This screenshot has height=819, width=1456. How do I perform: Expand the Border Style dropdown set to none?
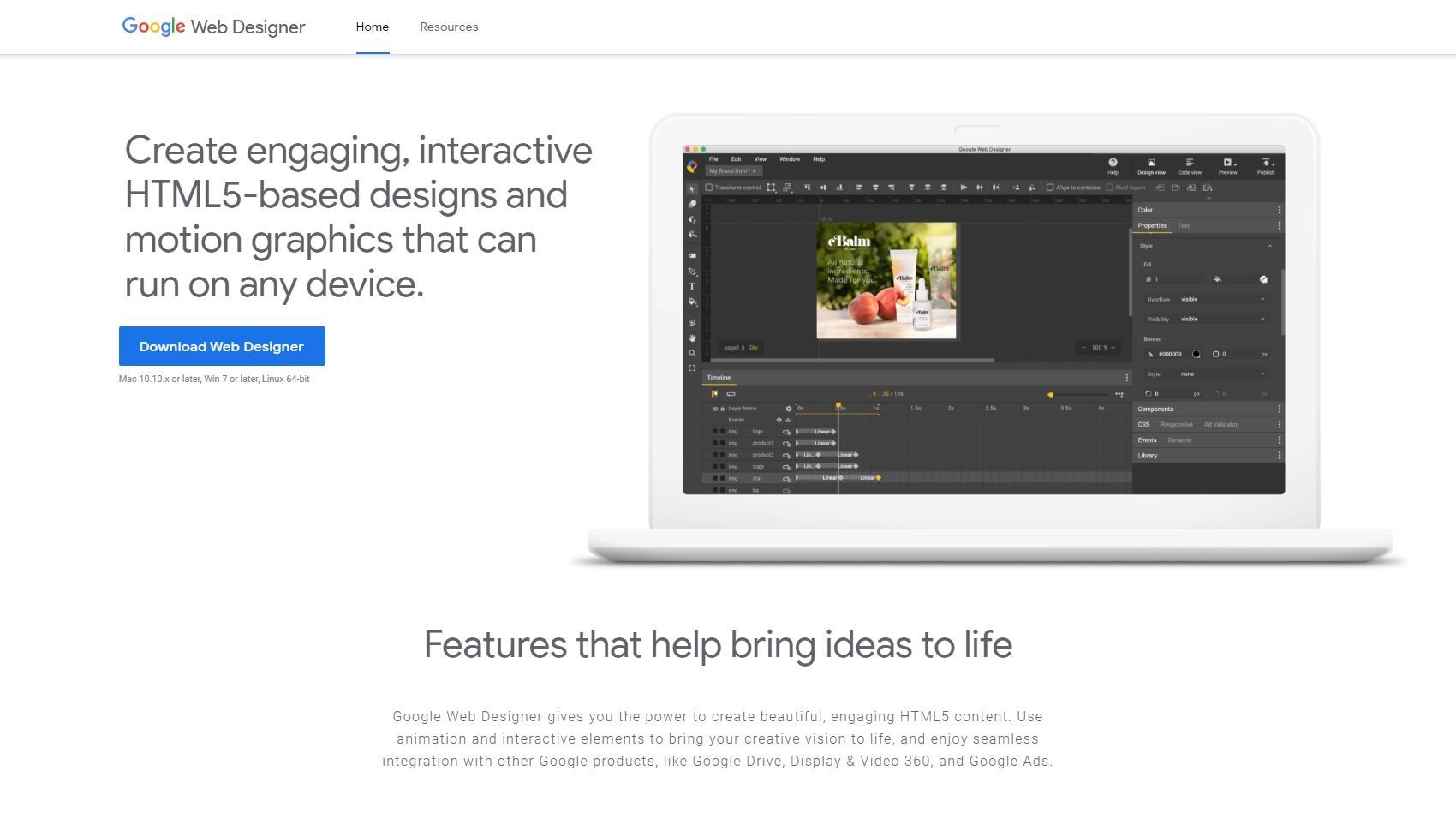(1262, 374)
